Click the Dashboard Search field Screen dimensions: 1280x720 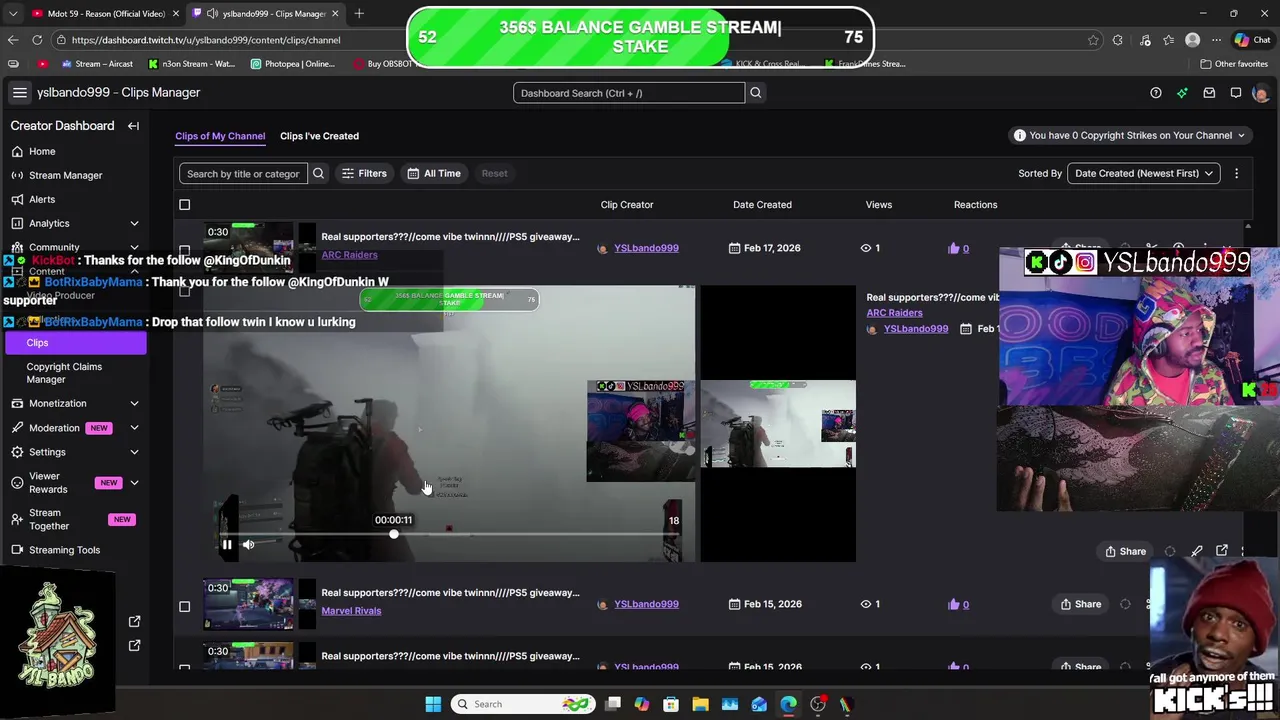(x=629, y=93)
